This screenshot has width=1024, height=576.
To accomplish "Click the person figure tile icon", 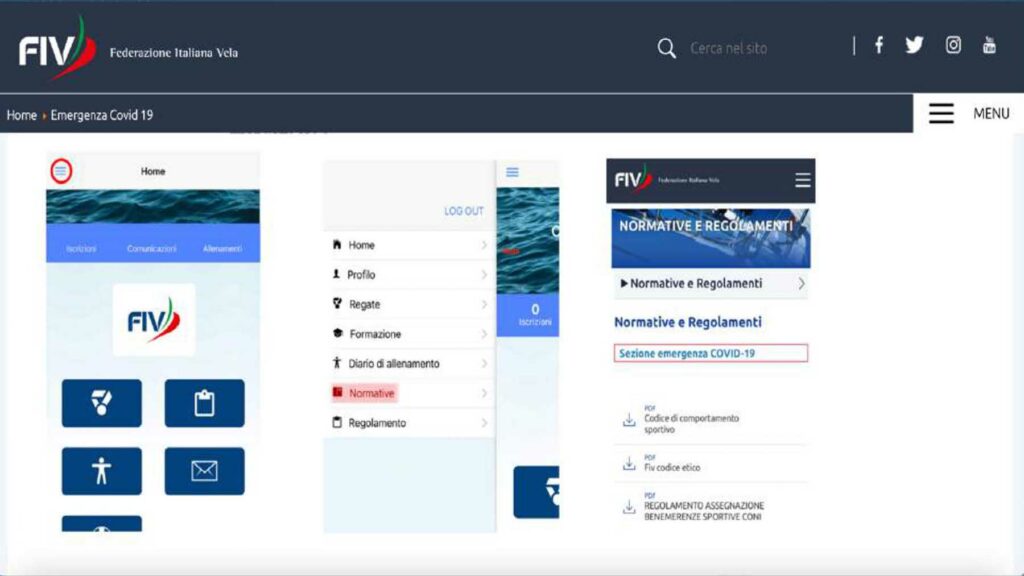I will click(x=102, y=471).
